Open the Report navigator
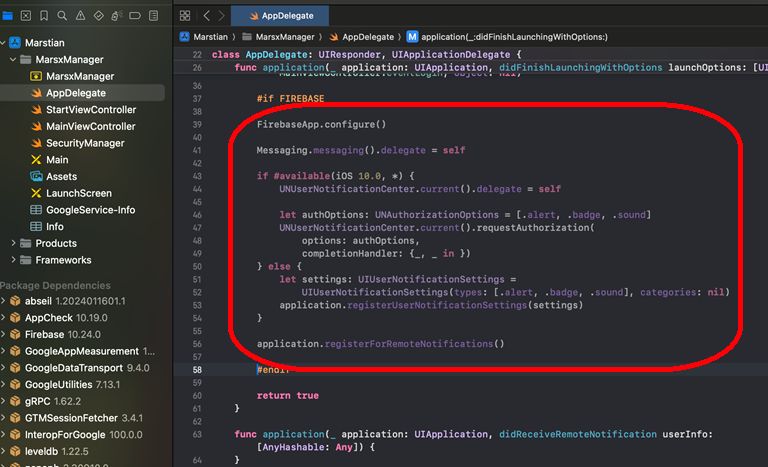 pos(152,16)
